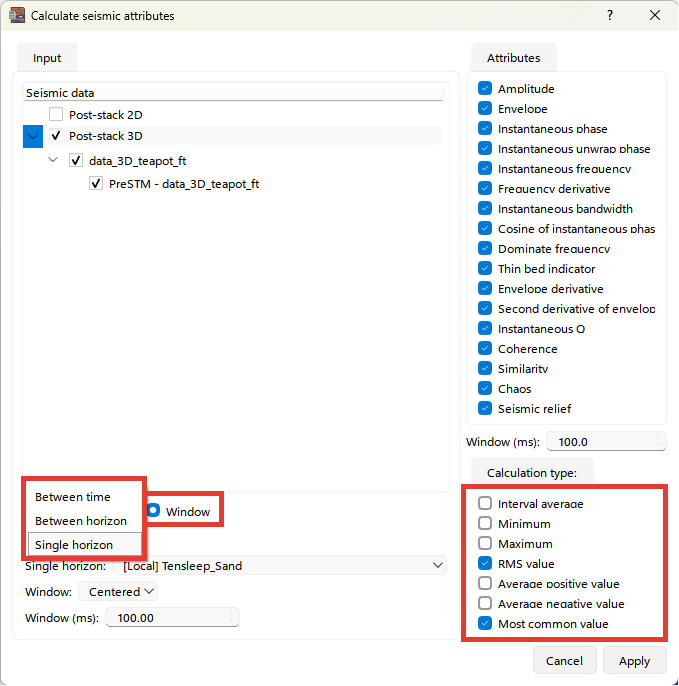Close the Calculate seismic attributes dialog
This screenshot has width=679, height=686.
click(x=654, y=16)
